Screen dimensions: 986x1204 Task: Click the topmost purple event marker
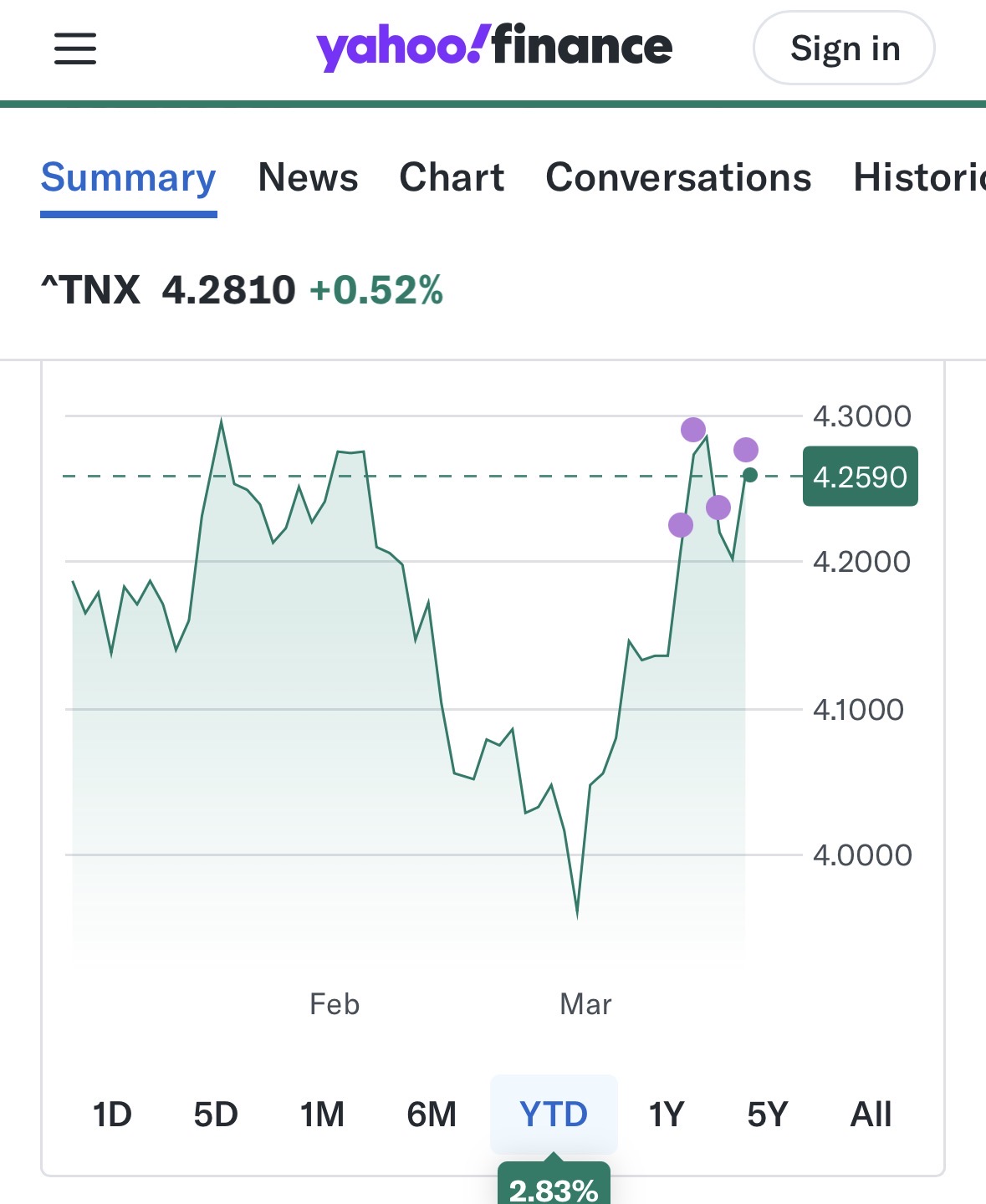point(693,430)
